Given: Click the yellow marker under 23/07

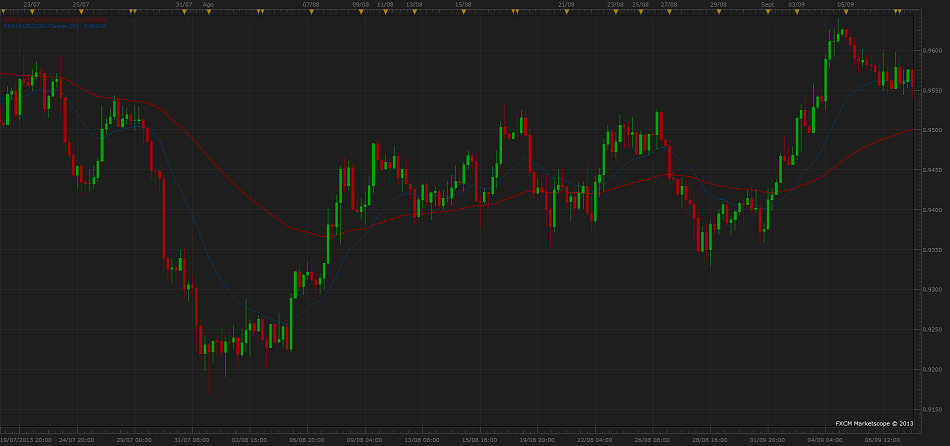Looking at the screenshot, I should coord(32,11).
